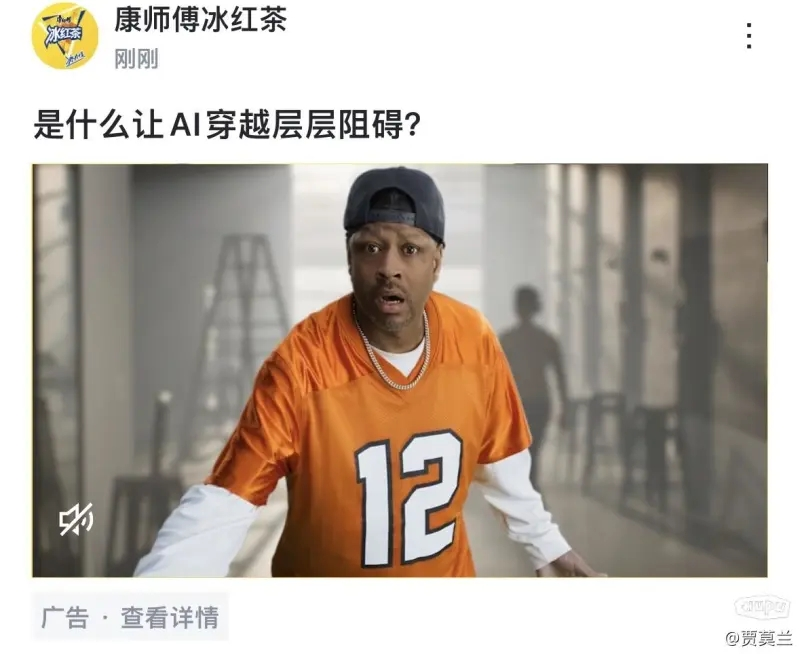Click the dot separator between 广告 and 查看详情
The width and height of the screenshot is (800, 654).
[x=105, y=618]
